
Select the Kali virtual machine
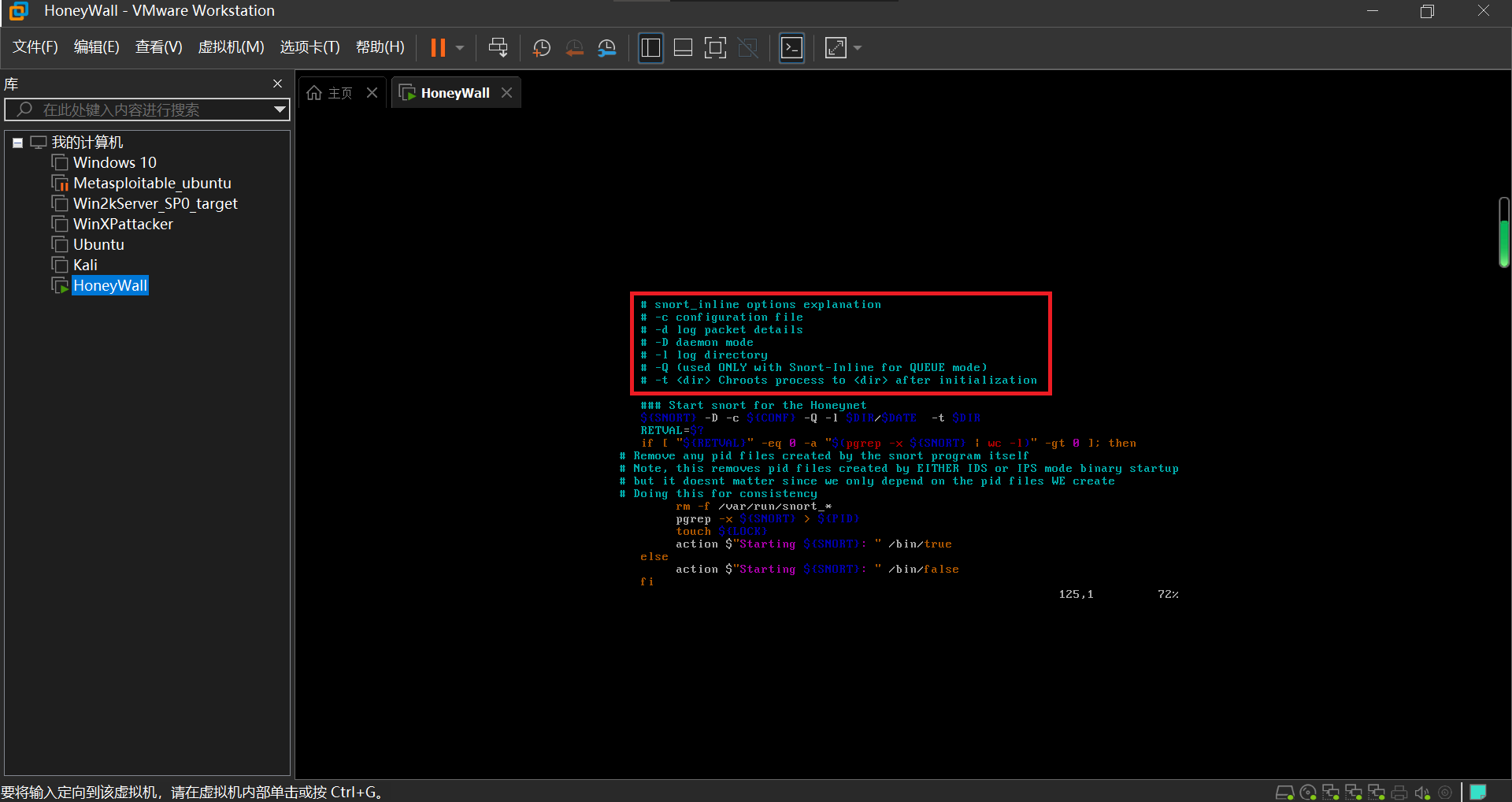tap(85, 265)
